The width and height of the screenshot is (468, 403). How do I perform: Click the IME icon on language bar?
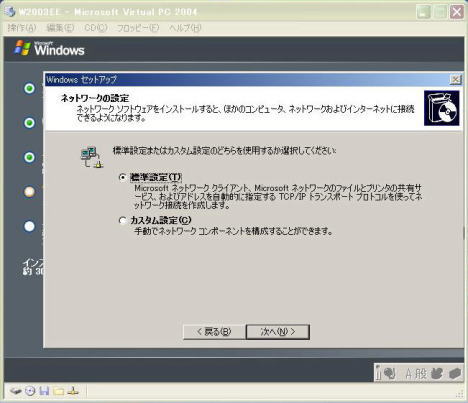point(390,373)
